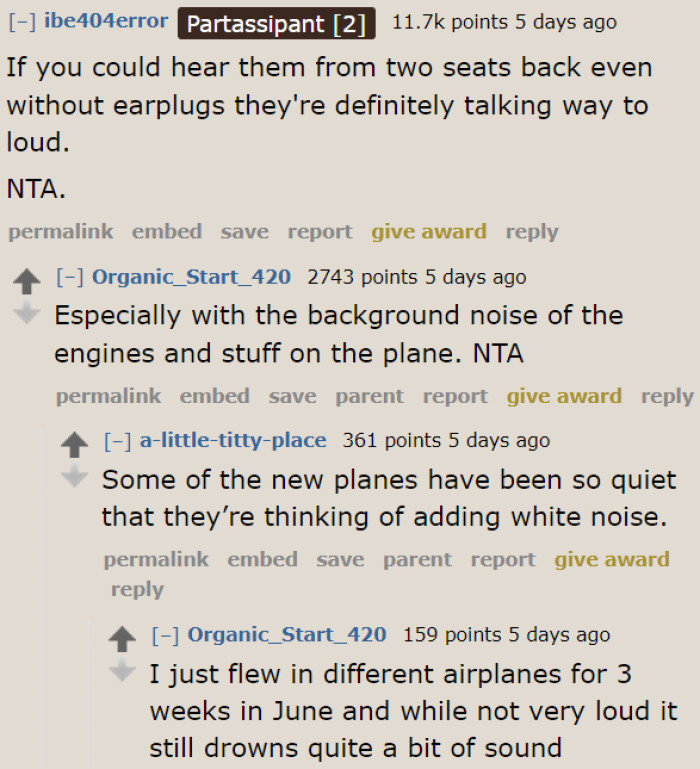Upvote Organic_Start_420's background noise comment
Image resolution: width=700 pixels, height=769 pixels.
(x=27, y=282)
